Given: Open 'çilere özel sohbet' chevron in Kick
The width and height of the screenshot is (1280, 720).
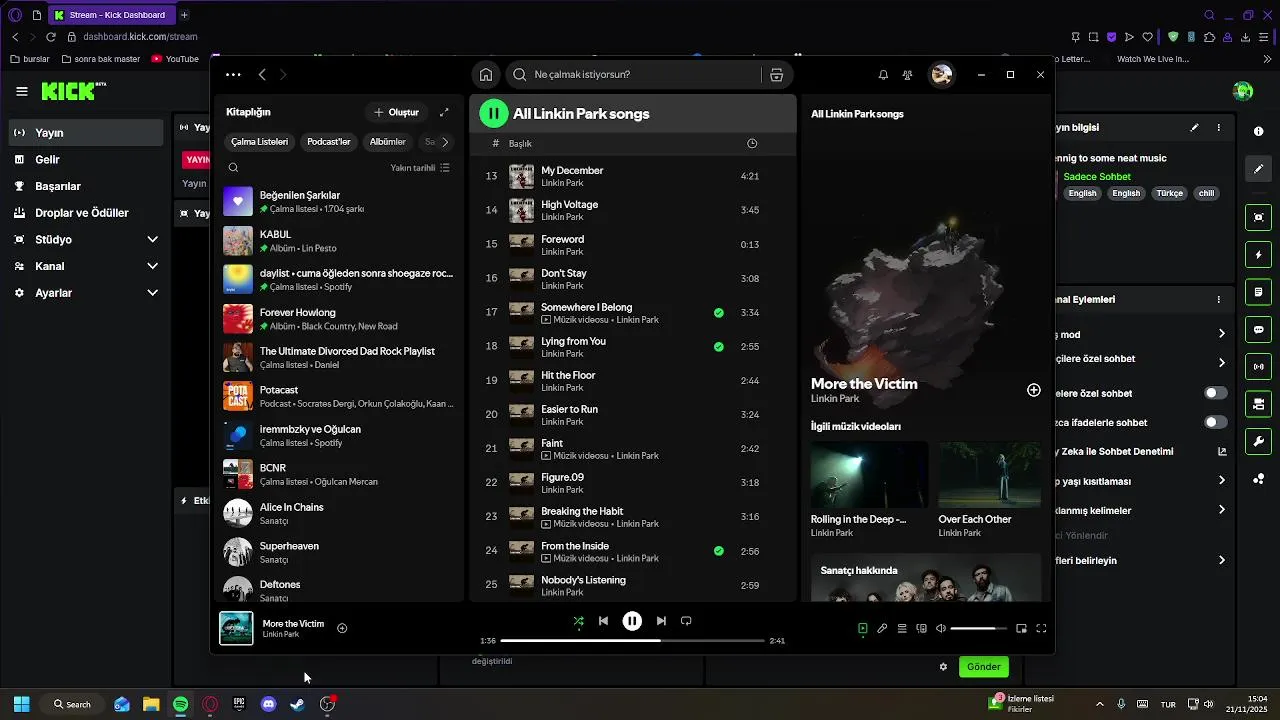Looking at the screenshot, I should point(1221,362).
